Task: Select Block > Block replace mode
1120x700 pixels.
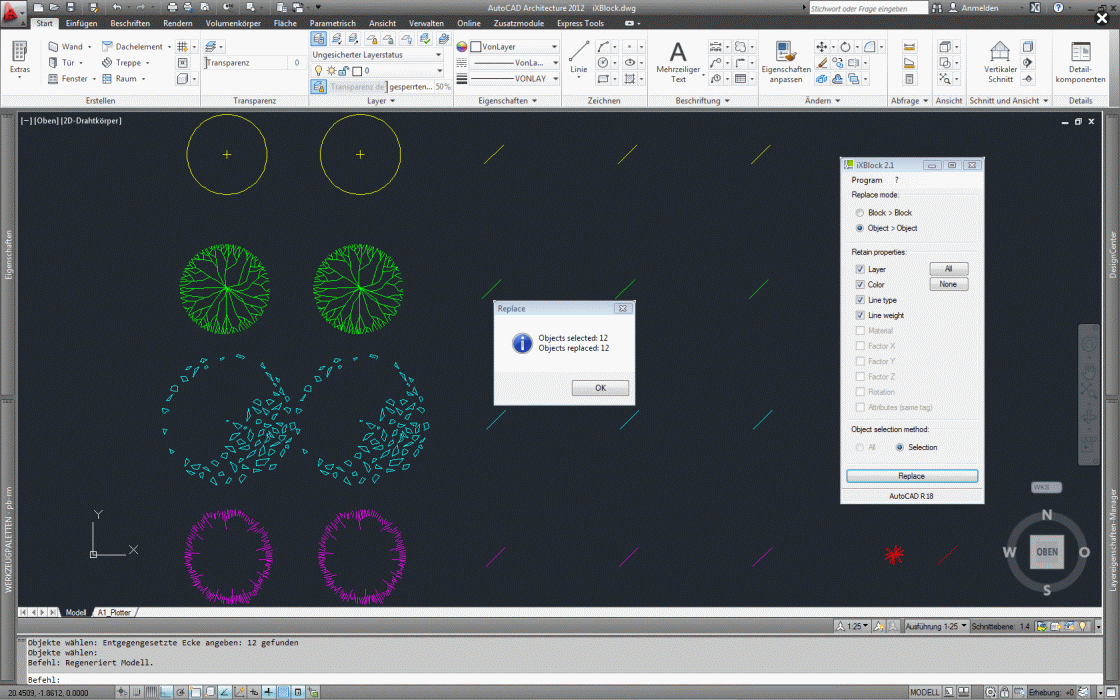Action: [x=883, y=213]
